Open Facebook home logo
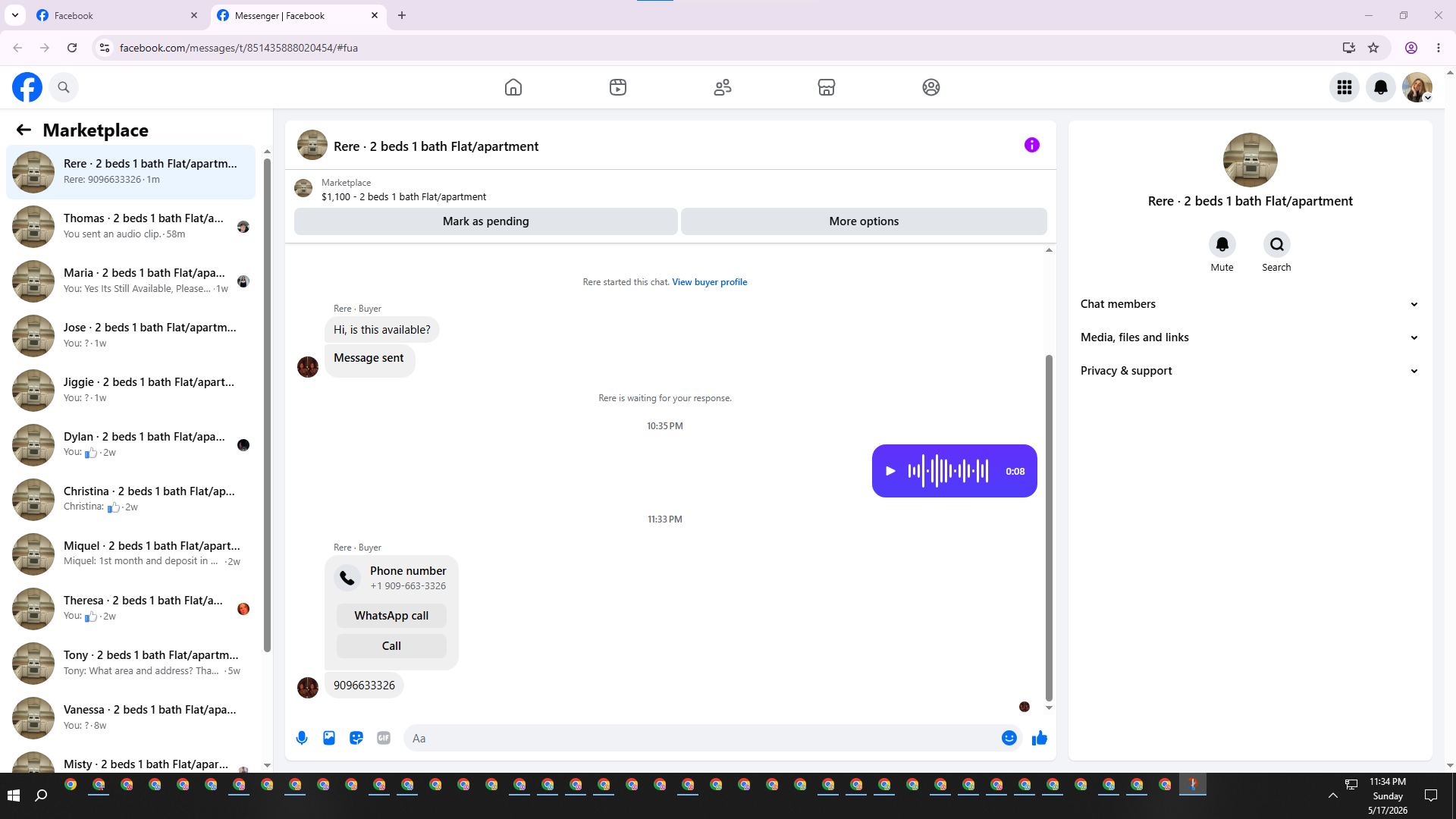Image resolution: width=1456 pixels, height=819 pixels. 27,87
